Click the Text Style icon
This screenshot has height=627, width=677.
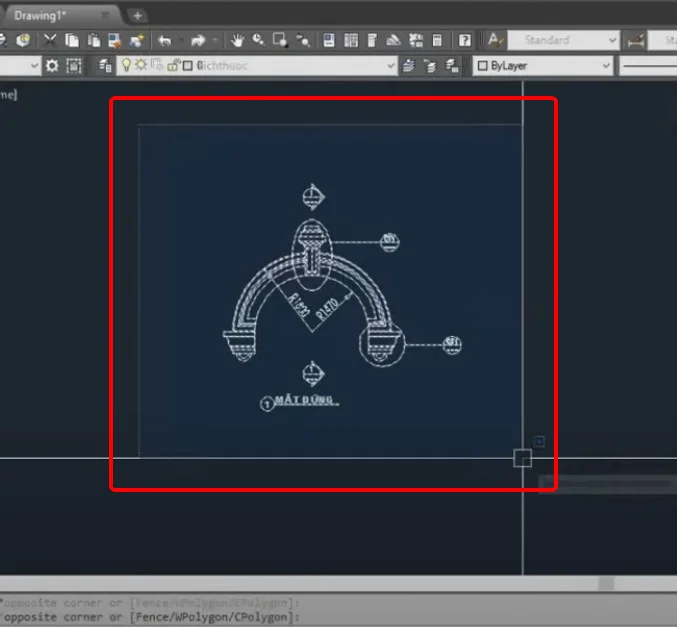click(x=495, y=40)
